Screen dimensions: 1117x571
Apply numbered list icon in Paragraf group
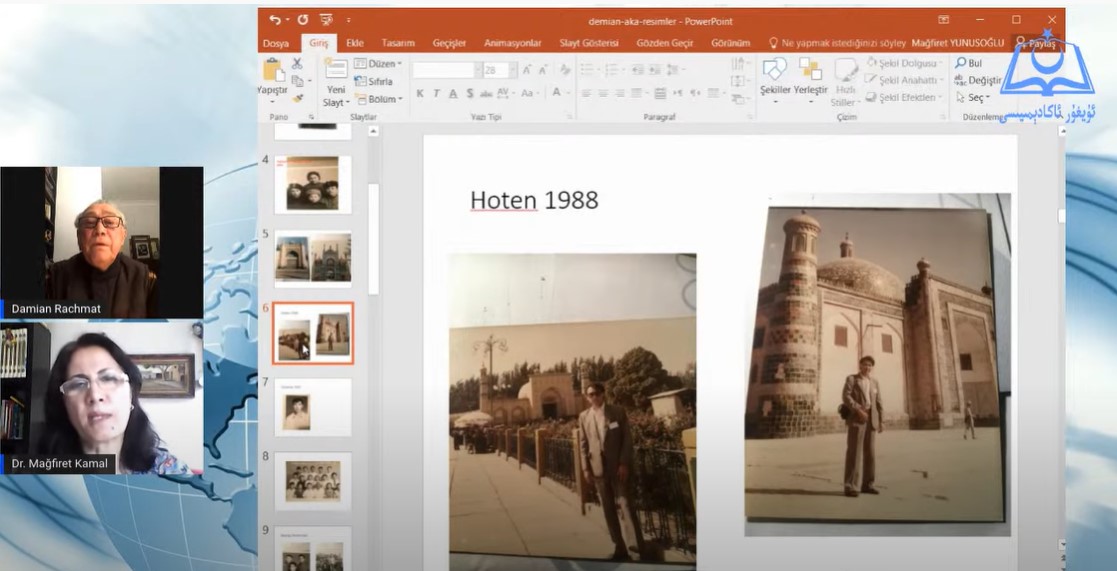613,70
